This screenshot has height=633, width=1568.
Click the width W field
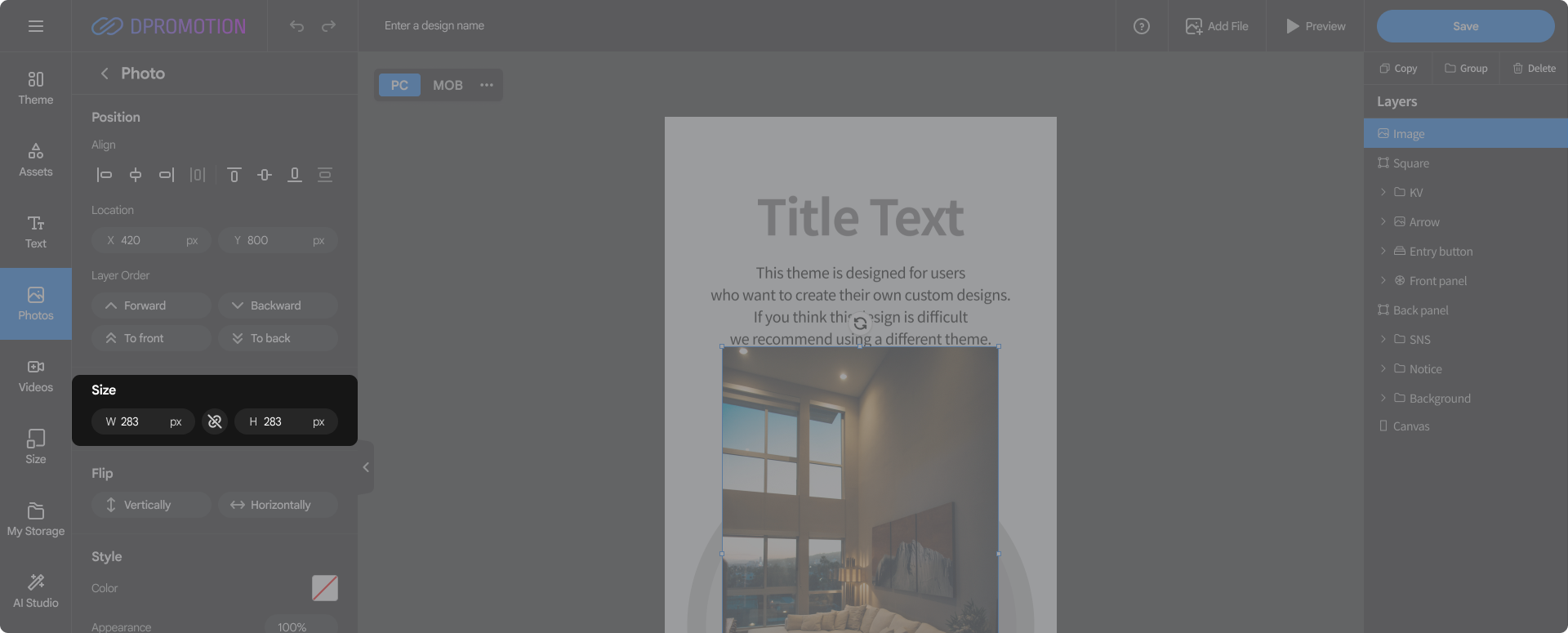point(143,421)
